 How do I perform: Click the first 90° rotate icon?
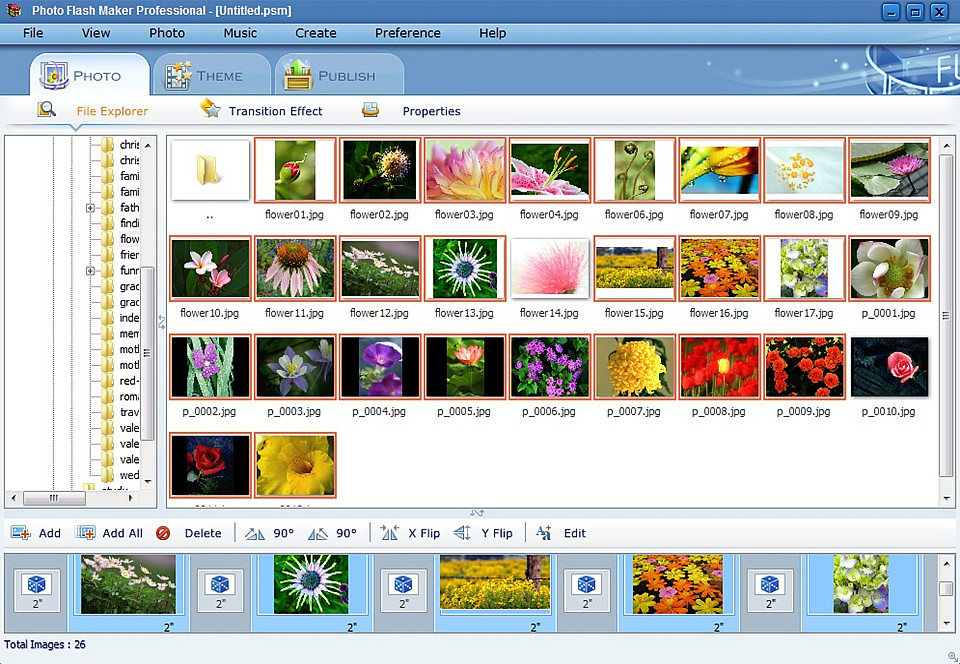255,533
